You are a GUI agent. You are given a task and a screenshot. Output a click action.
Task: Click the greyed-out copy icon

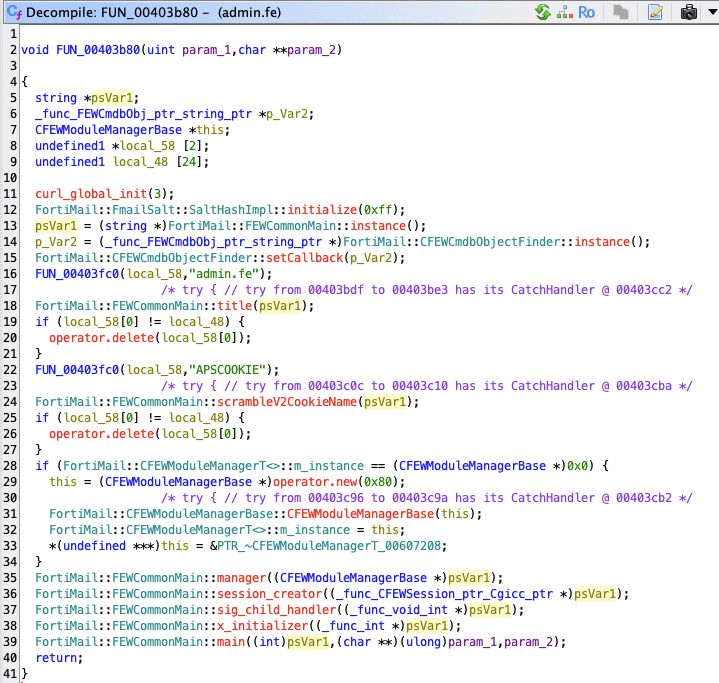tap(621, 12)
